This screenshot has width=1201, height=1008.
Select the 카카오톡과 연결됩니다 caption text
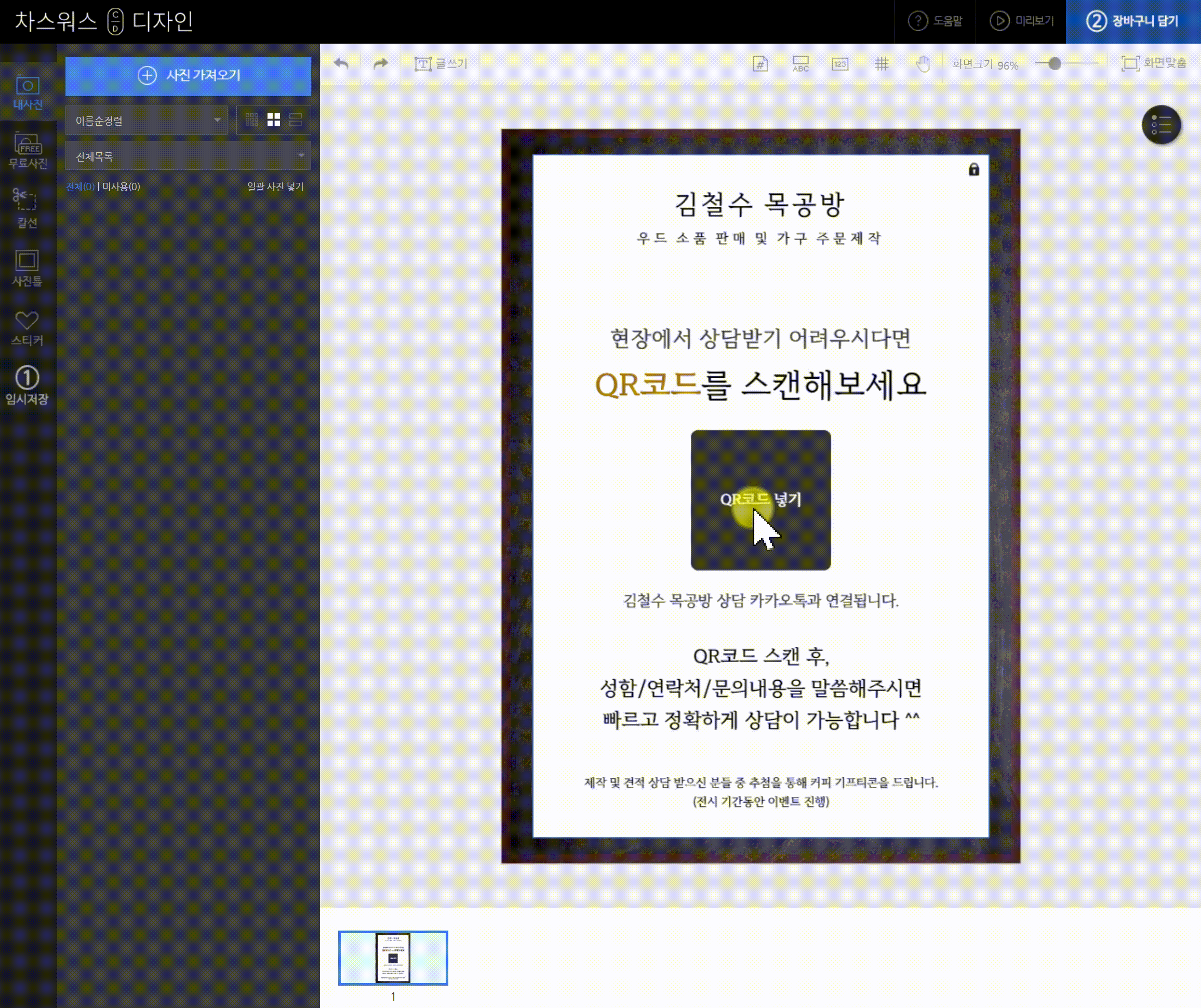[760, 600]
